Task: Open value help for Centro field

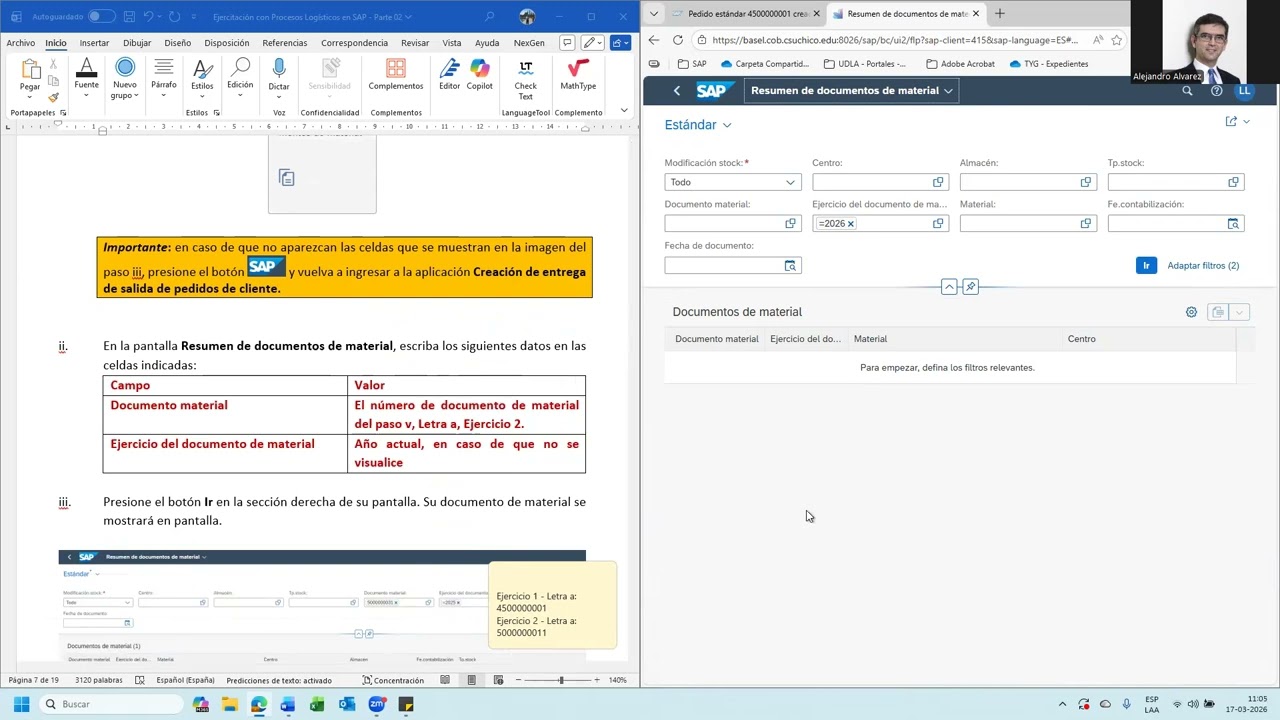Action: [x=938, y=182]
